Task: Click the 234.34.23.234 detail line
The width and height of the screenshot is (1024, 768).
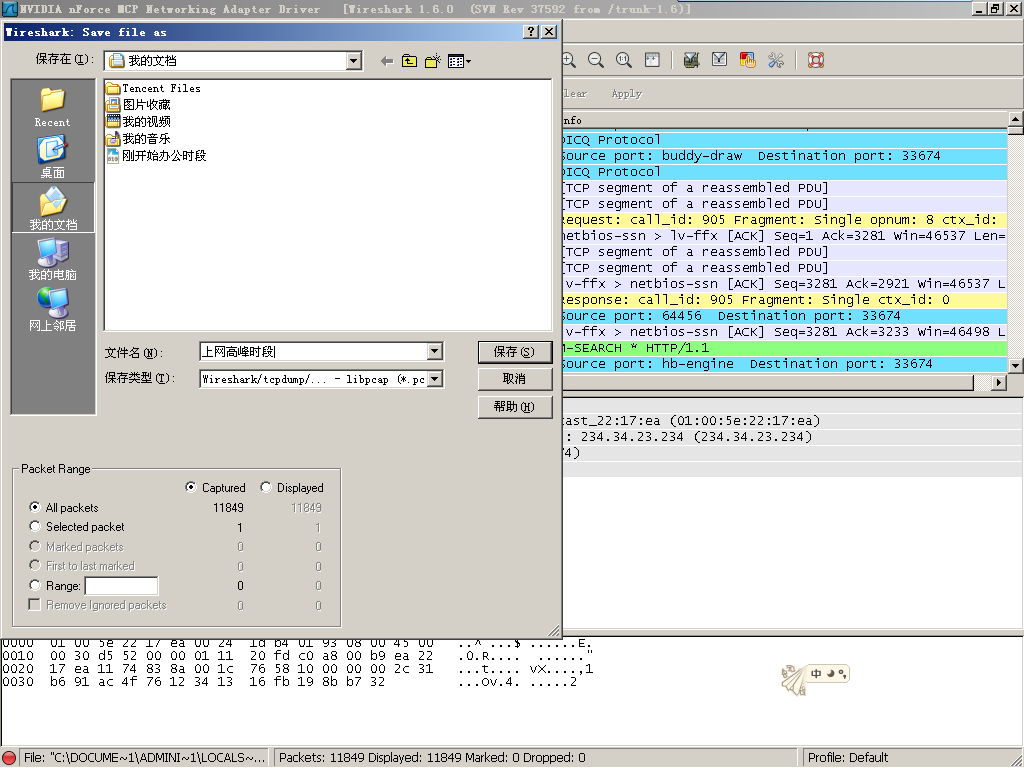Action: 793,437
